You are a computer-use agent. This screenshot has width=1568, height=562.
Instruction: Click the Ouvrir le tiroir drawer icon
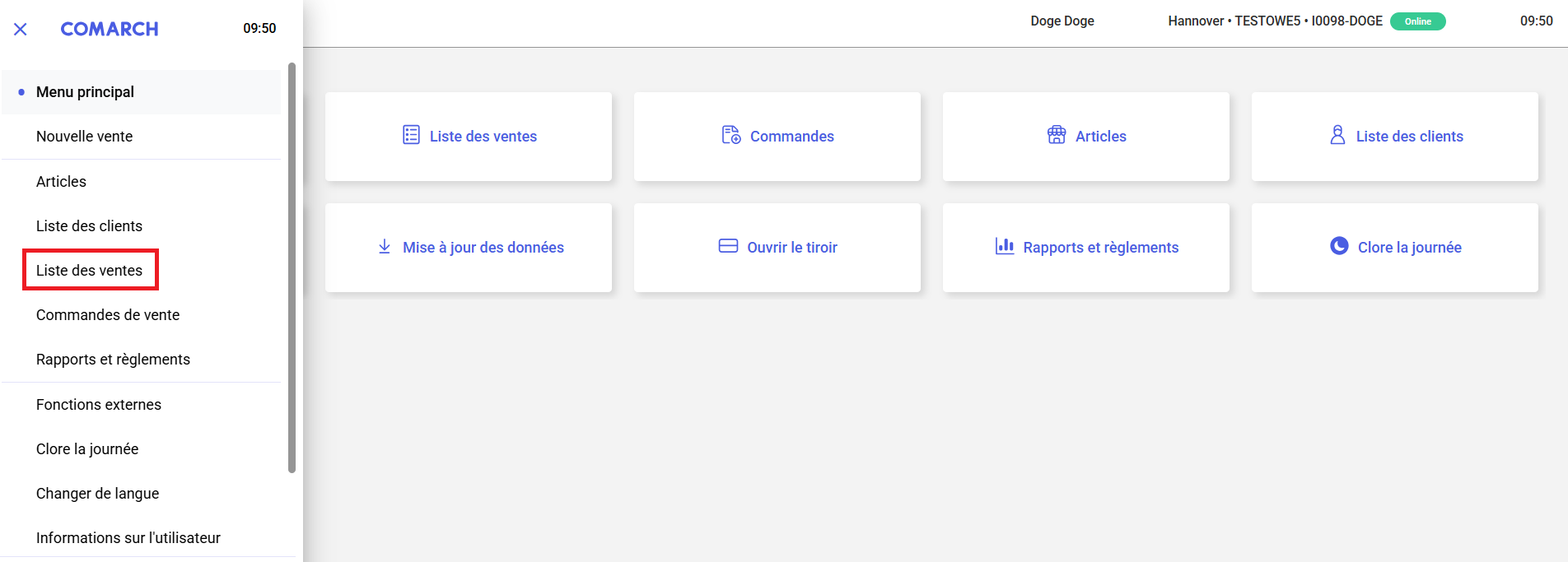728,246
